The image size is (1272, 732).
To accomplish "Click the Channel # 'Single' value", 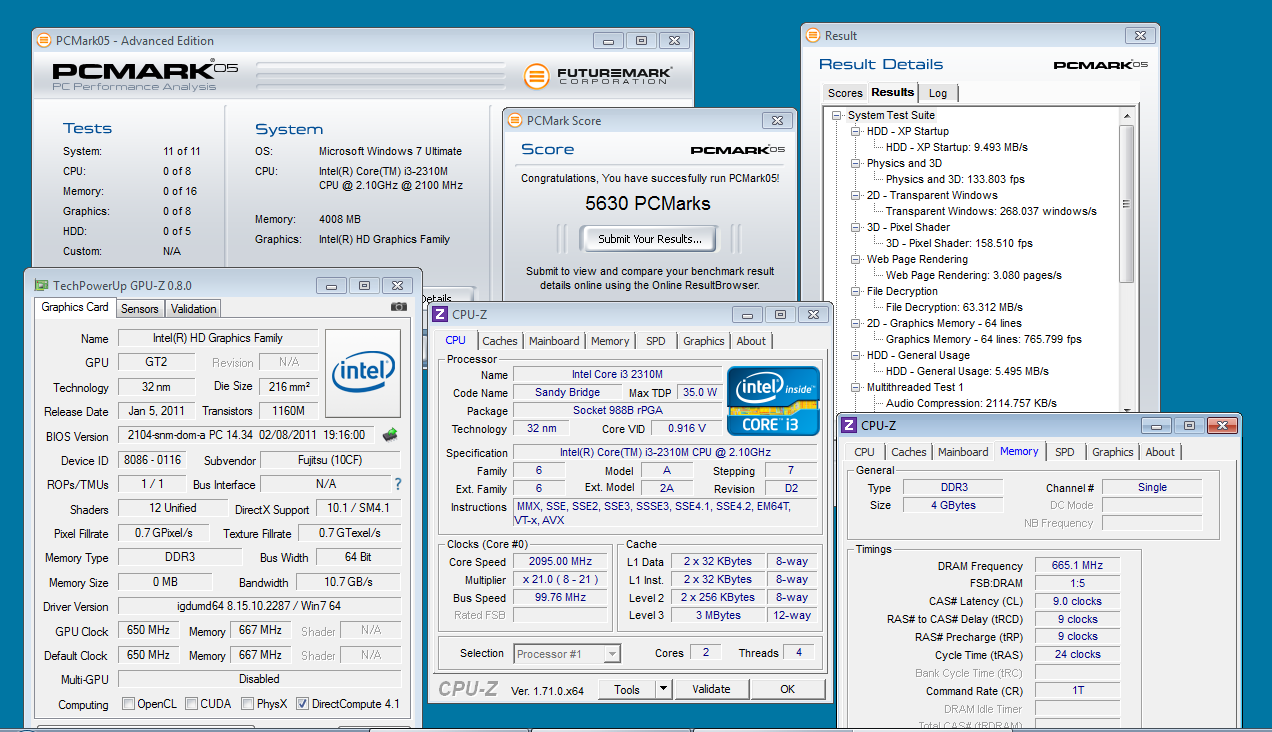I will pos(1152,487).
